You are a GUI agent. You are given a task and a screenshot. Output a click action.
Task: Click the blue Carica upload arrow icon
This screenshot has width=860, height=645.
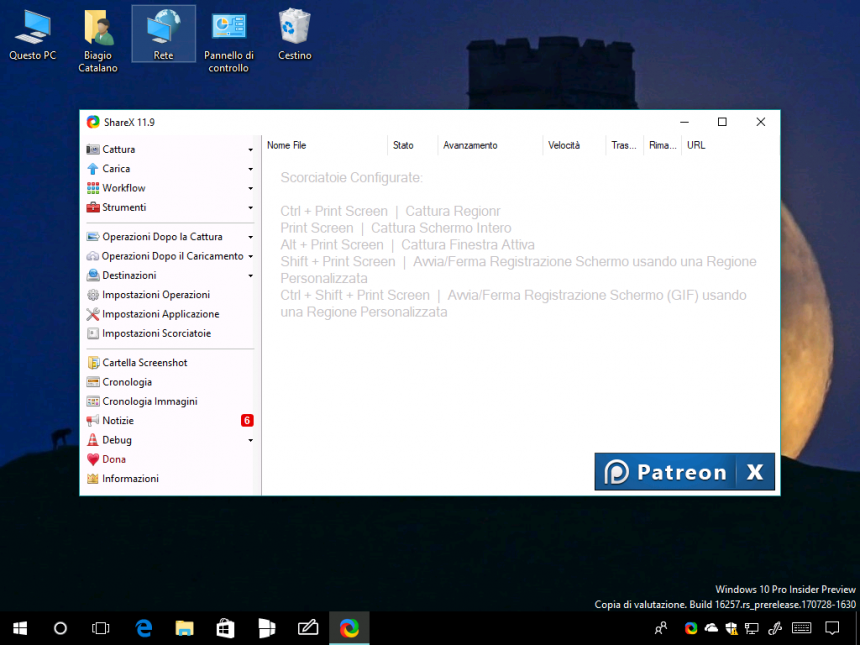pos(93,169)
